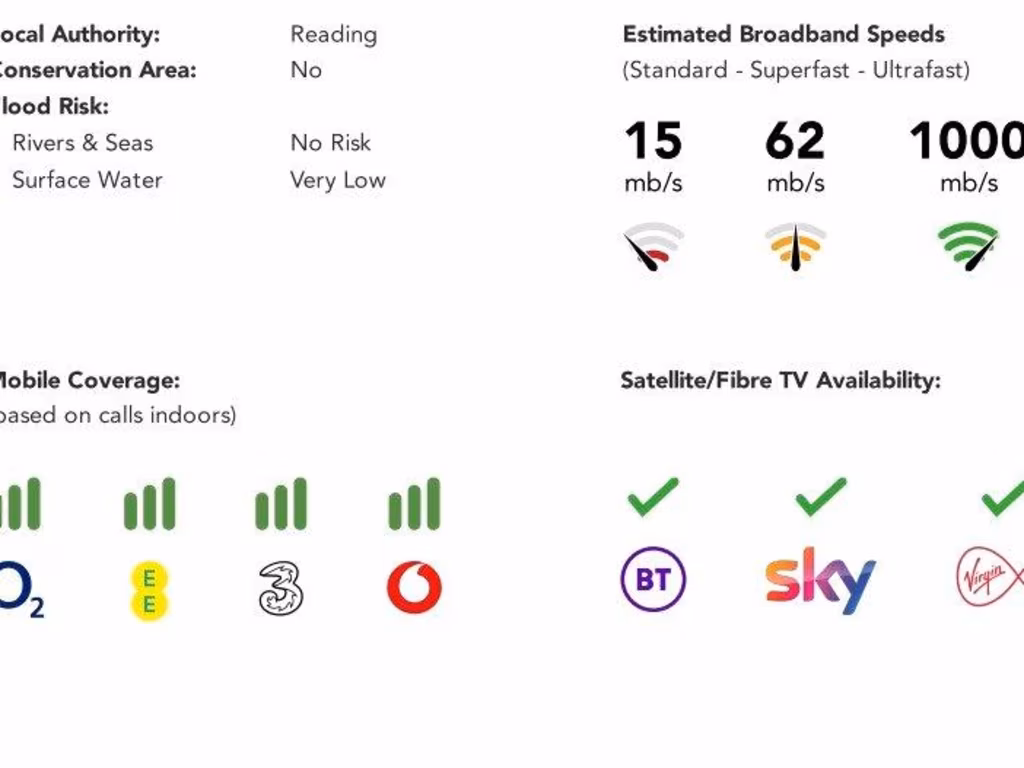This screenshot has height=768, width=1024.
Task: Select the Three mobile logo
Action: point(281,588)
